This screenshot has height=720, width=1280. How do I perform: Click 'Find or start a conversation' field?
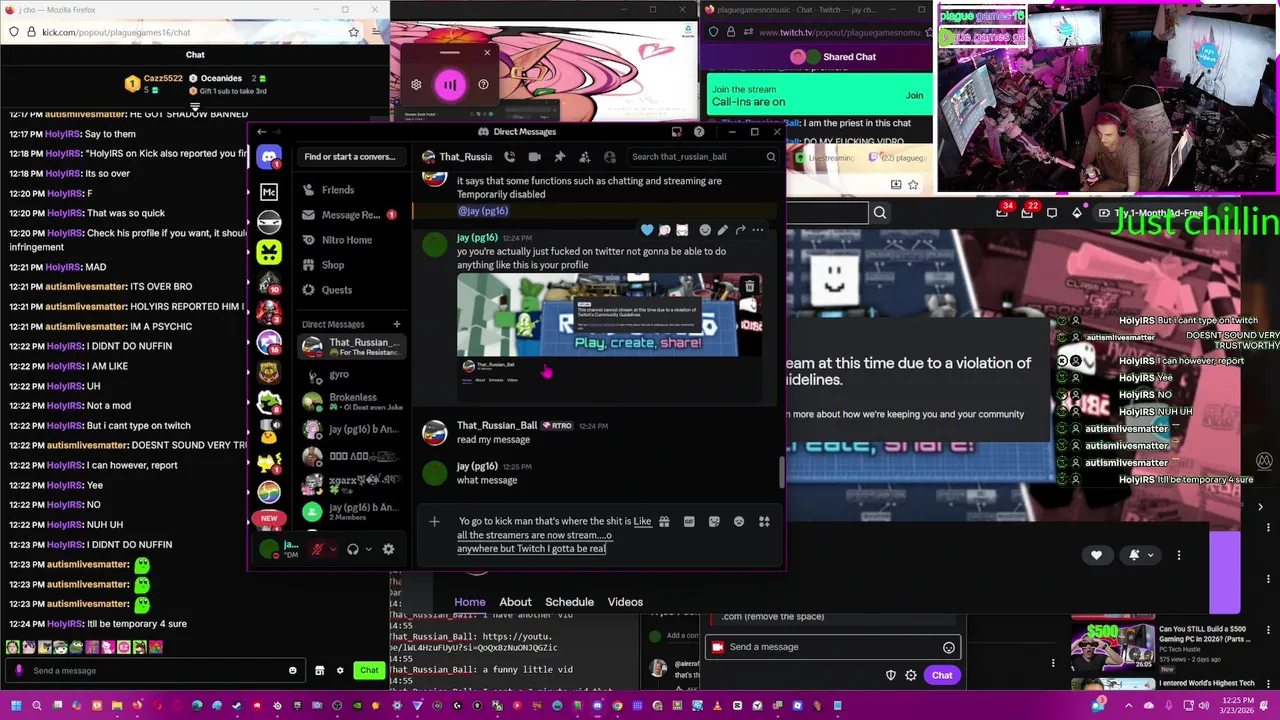click(350, 157)
